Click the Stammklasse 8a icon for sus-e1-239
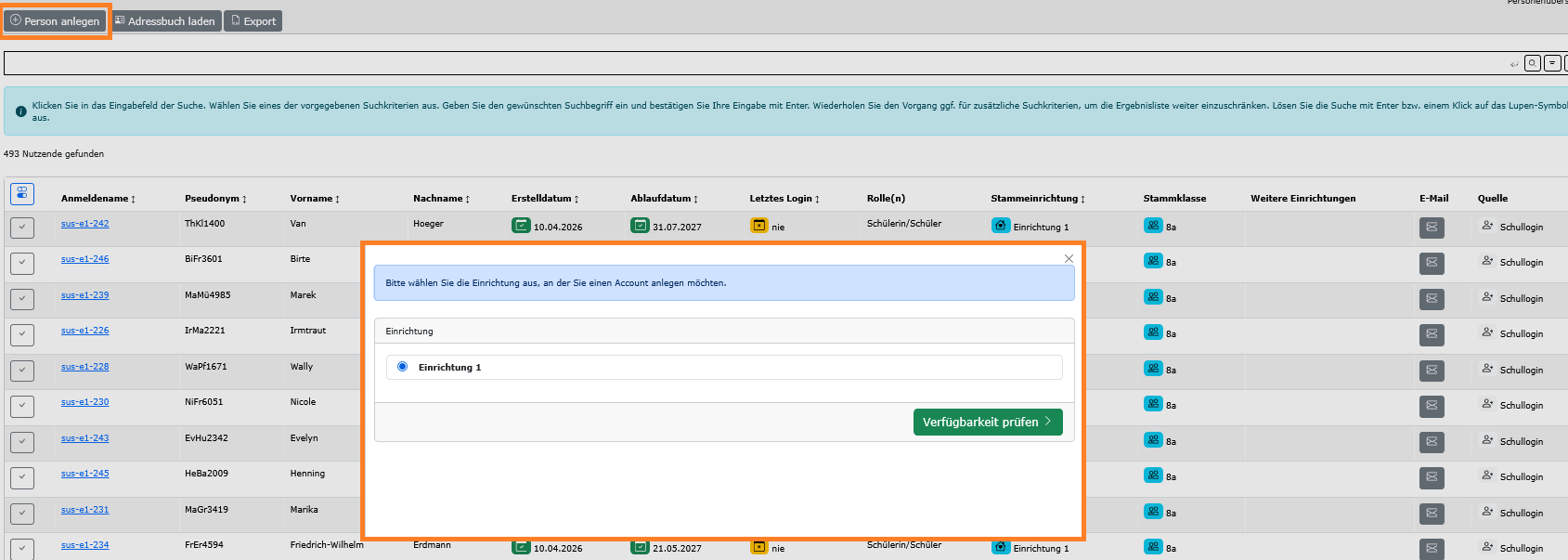This screenshot has width=1568, height=560. point(1153,297)
